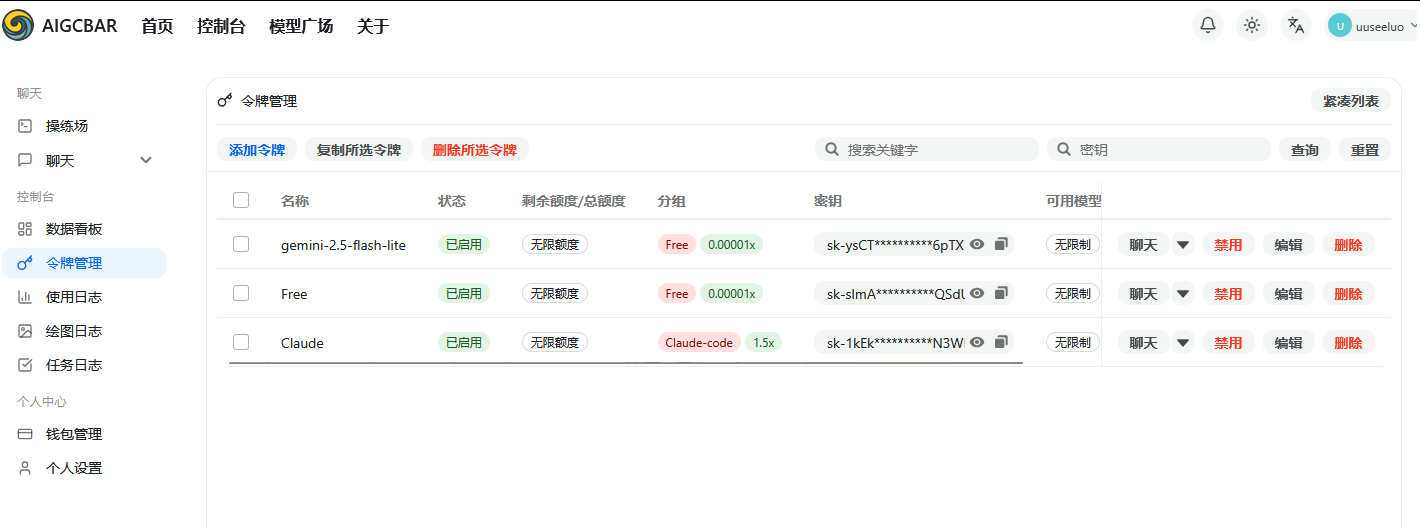The width and height of the screenshot is (1420, 528).
Task: Open the 模型广场 nav item
Action: point(301,26)
